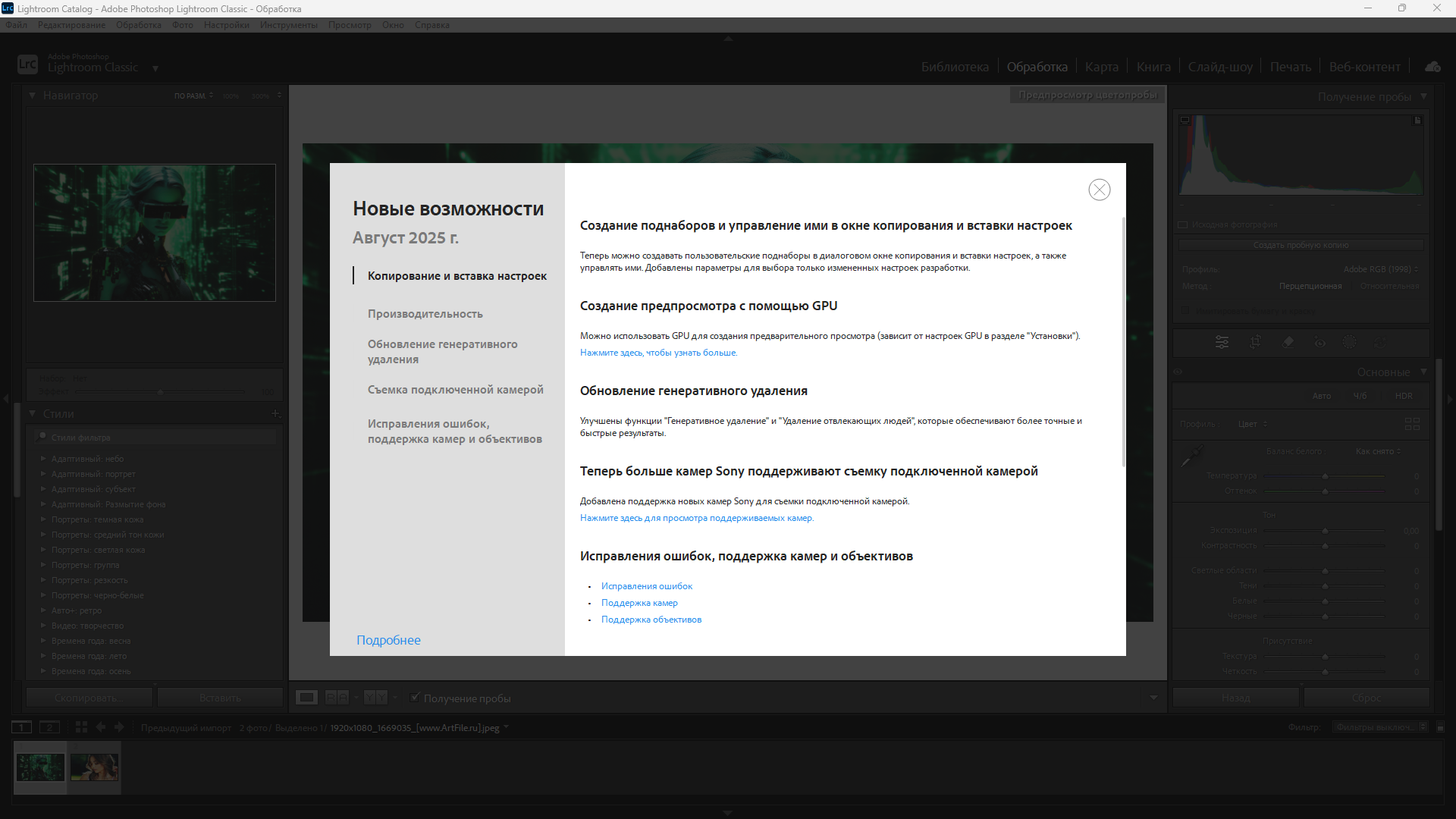Image resolution: width=1456 pixels, height=819 pixels.
Task: Collapse the left panel side arrow
Action: pyautogui.click(x=6, y=398)
